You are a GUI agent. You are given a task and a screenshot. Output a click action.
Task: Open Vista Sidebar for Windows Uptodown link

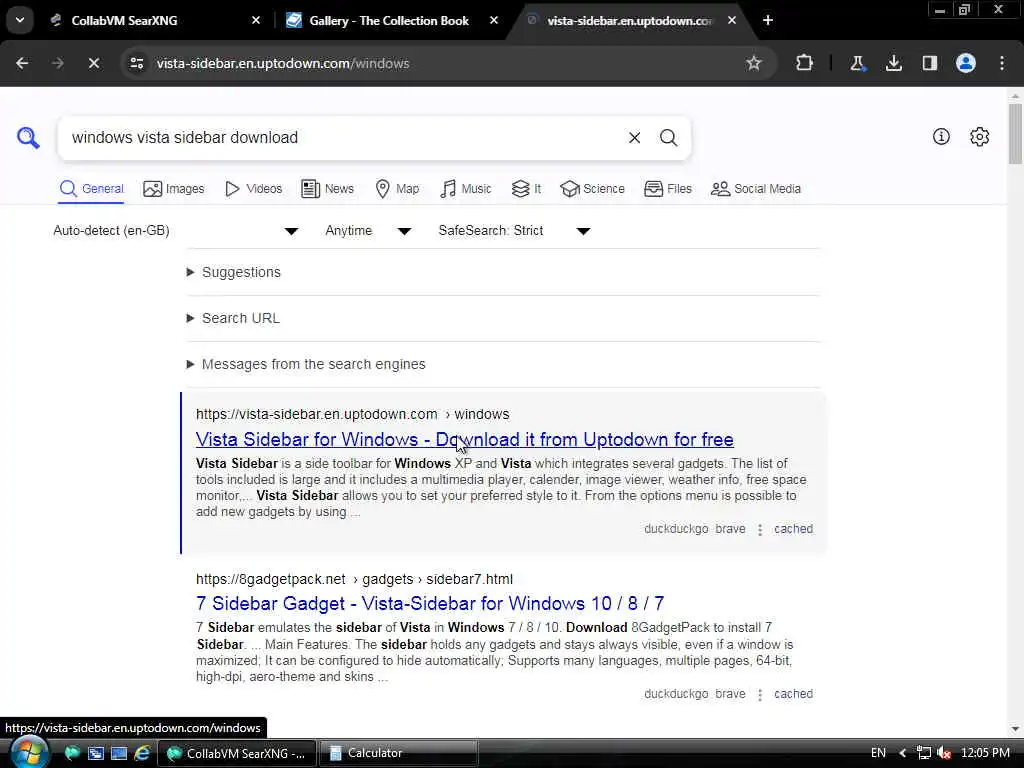pyautogui.click(x=464, y=440)
